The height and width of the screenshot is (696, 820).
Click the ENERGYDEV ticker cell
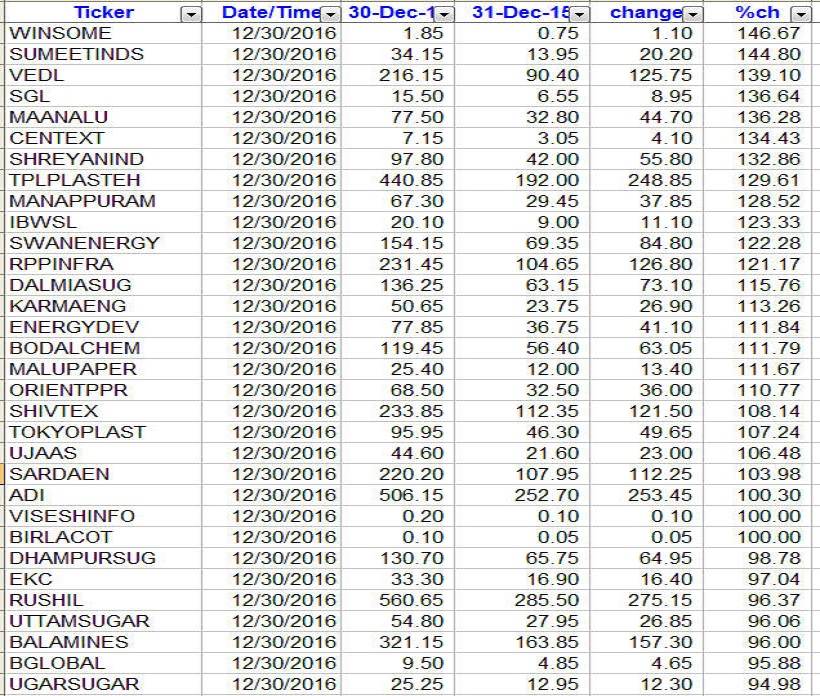tap(103, 327)
